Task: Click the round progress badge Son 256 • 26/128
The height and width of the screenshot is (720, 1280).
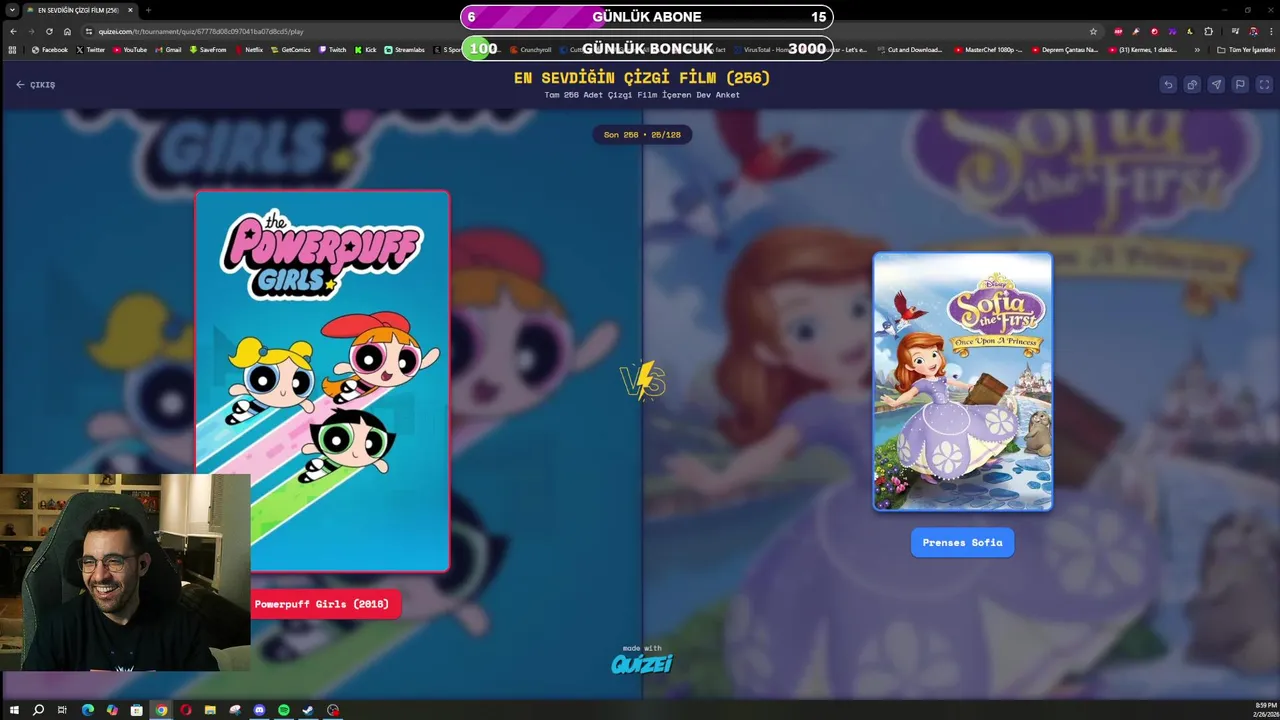Action: pos(642,134)
